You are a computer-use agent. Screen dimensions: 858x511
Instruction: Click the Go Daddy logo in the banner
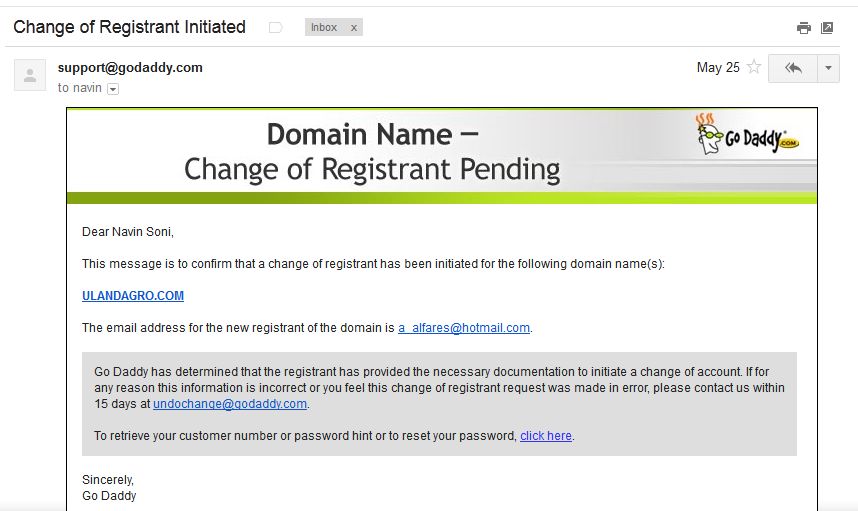tap(747, 136)
